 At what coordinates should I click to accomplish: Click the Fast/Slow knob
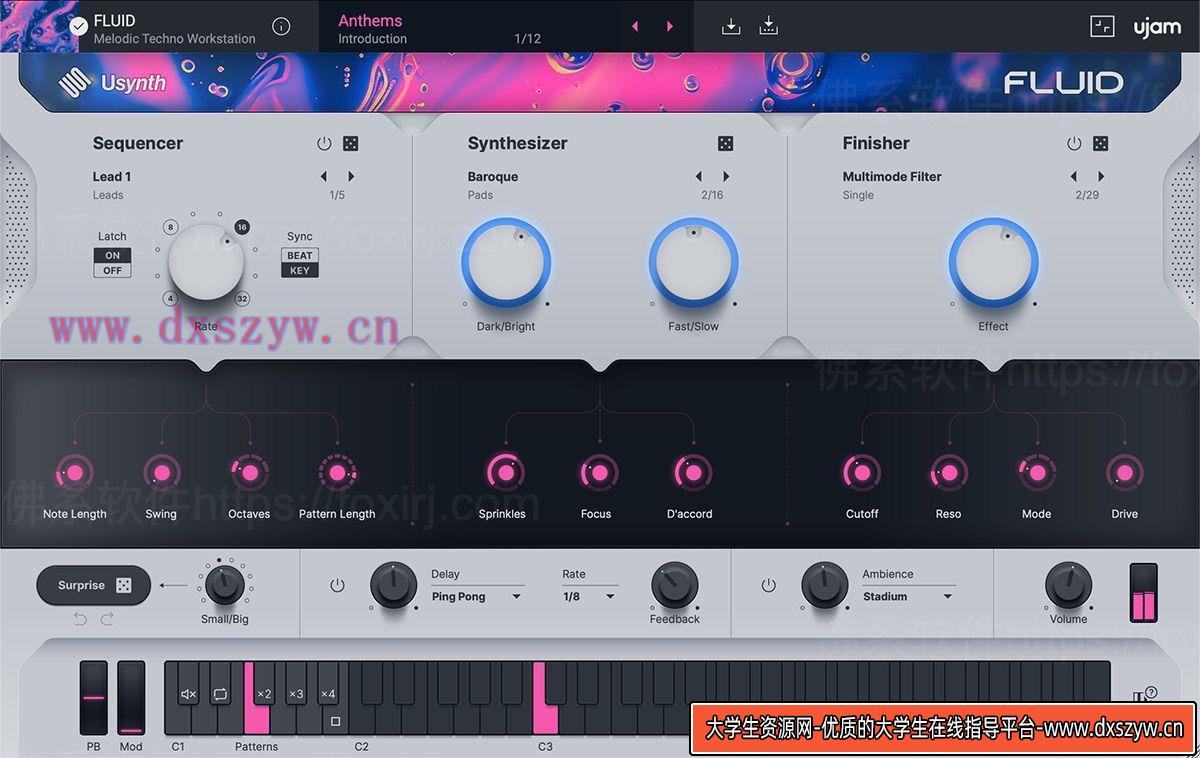coord(693,263)
